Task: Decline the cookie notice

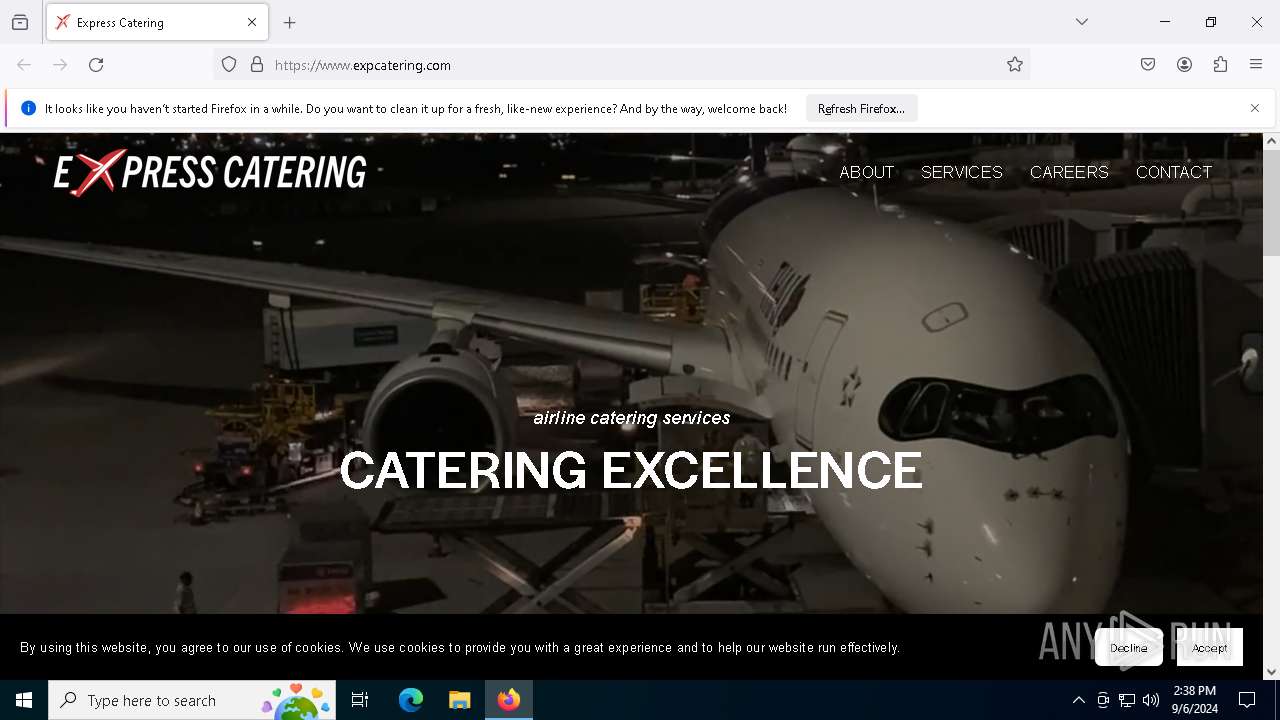Action: [x=1129, y=648]
